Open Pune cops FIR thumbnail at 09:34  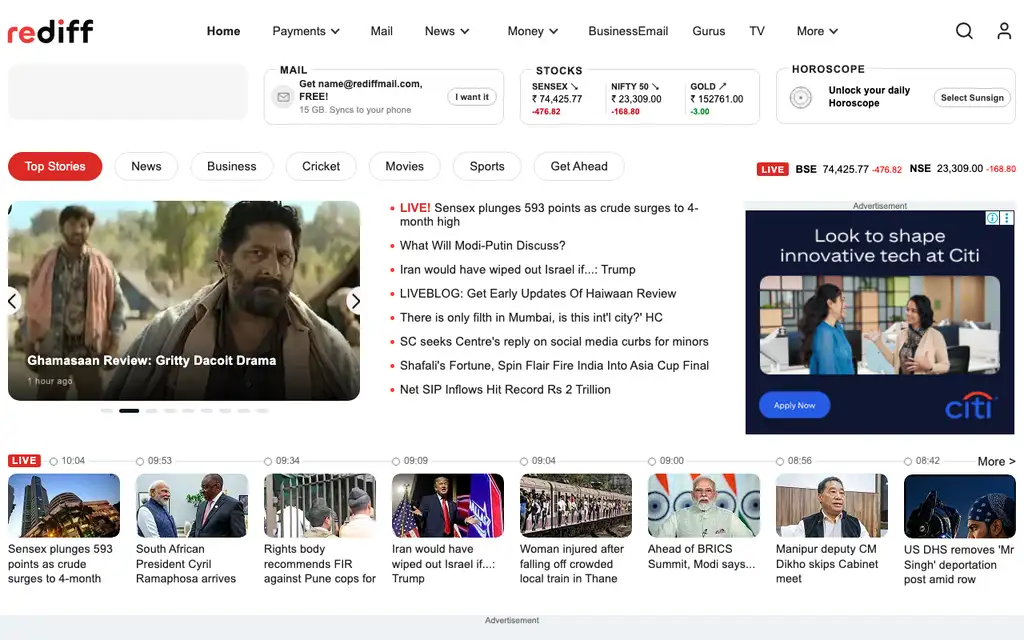(320, 505)
